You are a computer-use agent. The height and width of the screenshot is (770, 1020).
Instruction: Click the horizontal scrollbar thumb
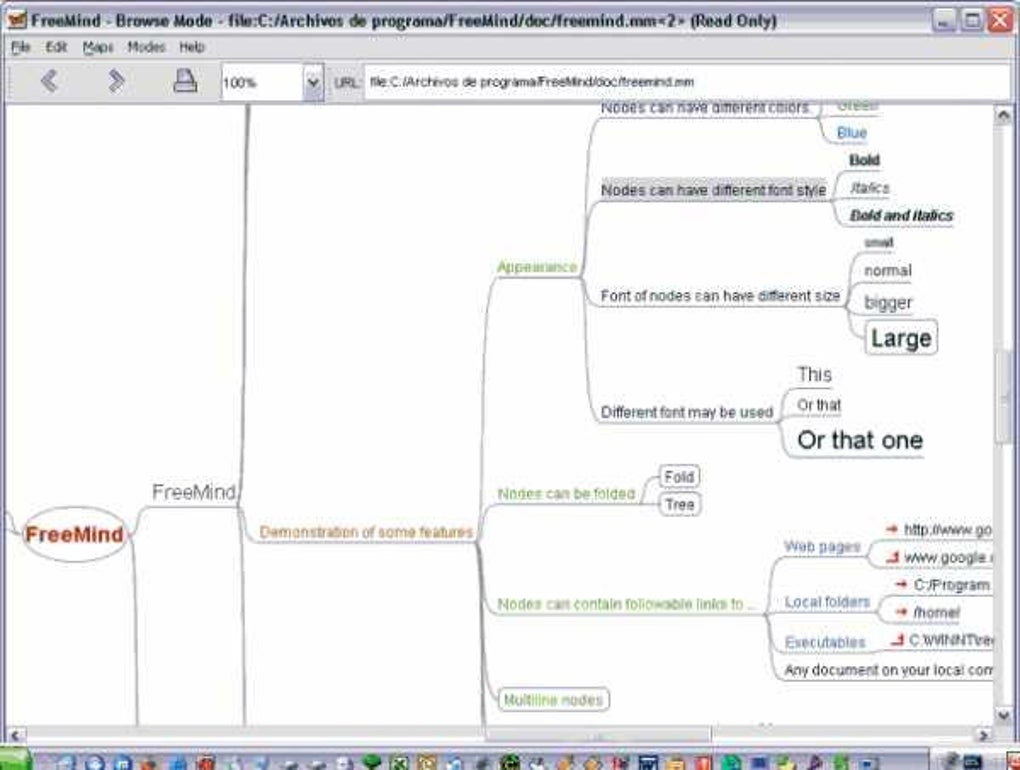tap(598, 736)
